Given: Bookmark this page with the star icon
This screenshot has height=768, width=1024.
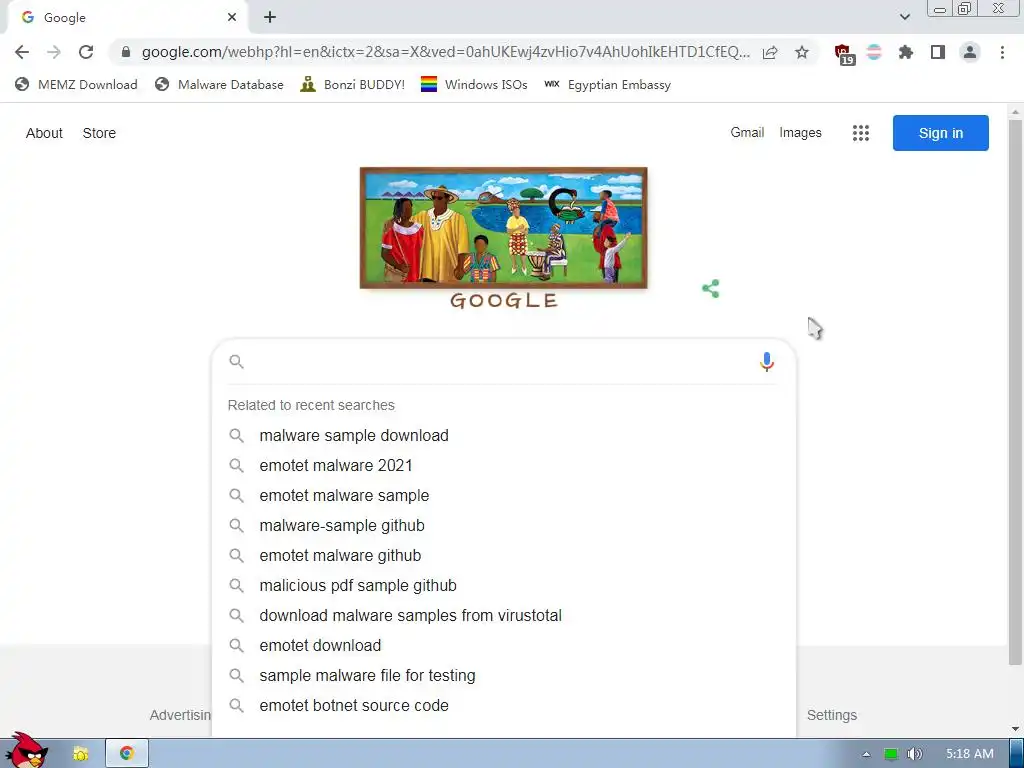Looking at the screenshot, I should click(802, 52).
